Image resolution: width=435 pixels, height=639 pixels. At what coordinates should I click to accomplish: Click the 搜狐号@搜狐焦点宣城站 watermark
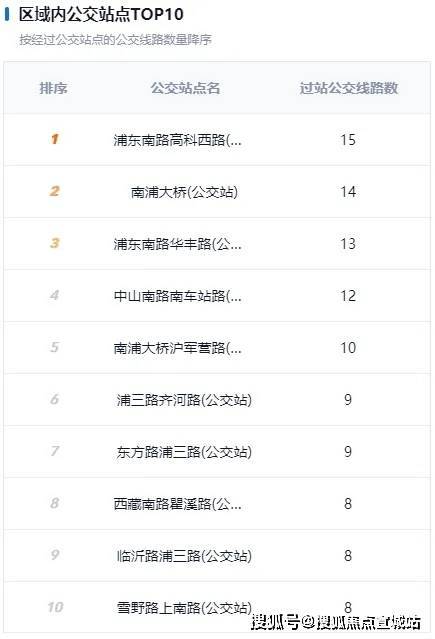[x=336, y=622]
